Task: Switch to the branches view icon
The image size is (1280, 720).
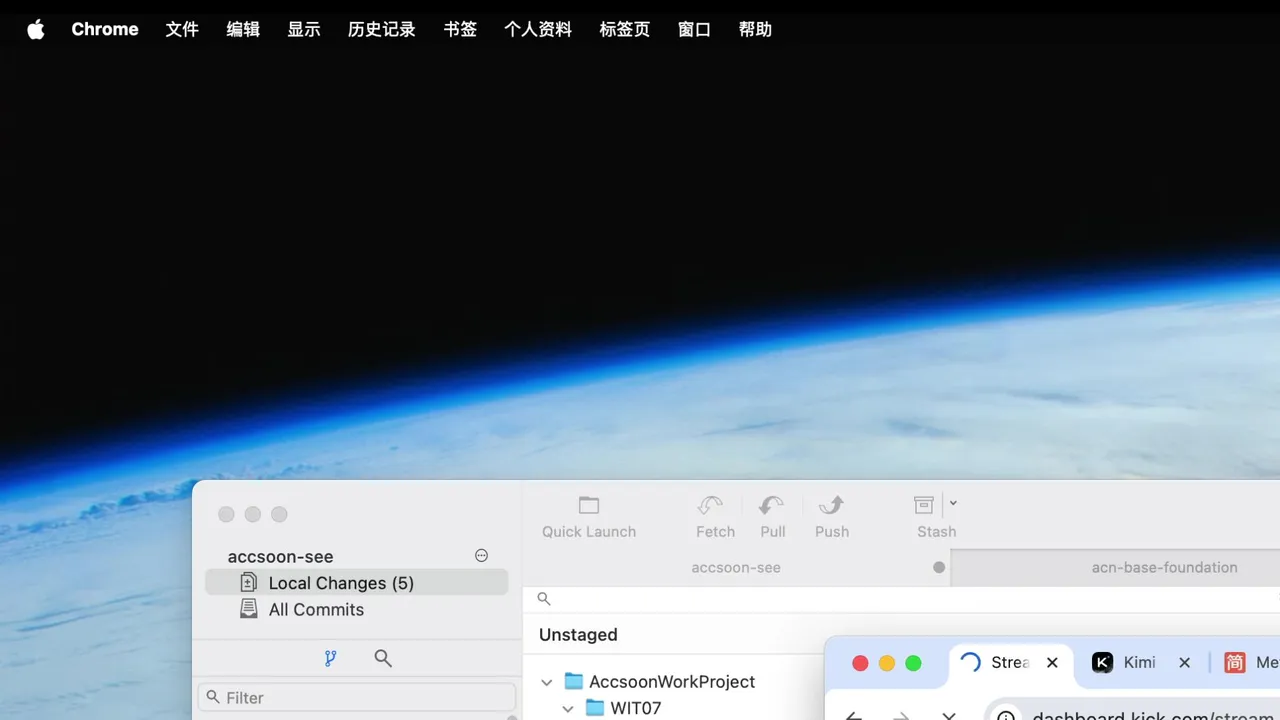Action: pos(330,658)
